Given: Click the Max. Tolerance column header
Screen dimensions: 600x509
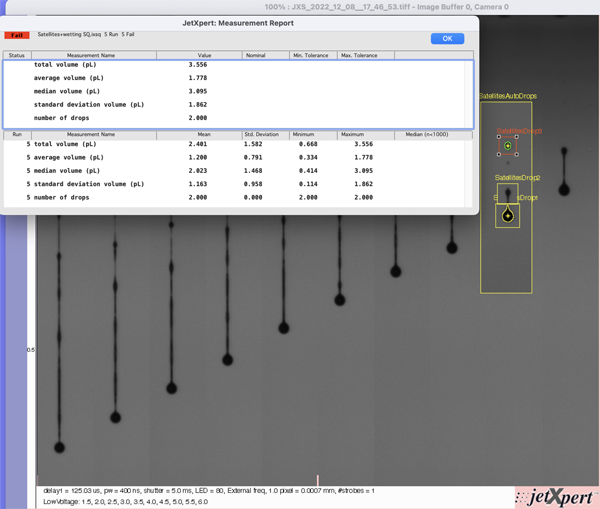Looking at the screenshot, I should click(x=365, y=55).
